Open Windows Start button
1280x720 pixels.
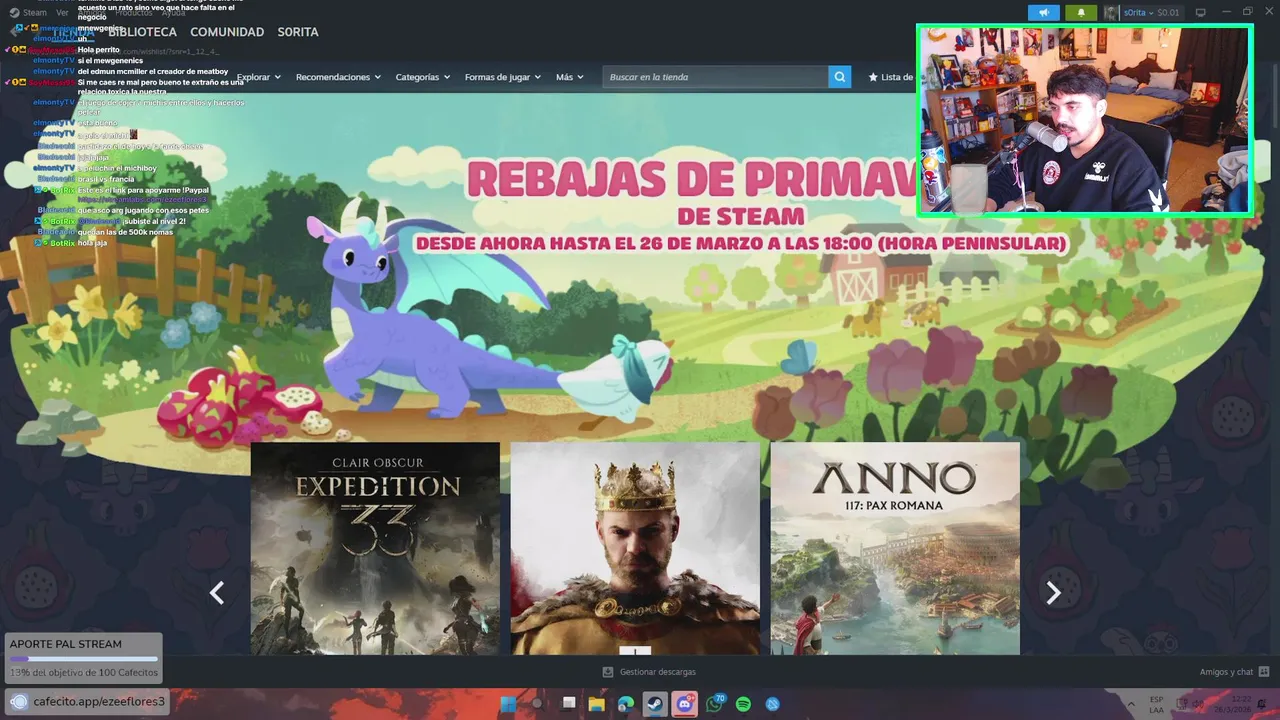tap(508, 704)
